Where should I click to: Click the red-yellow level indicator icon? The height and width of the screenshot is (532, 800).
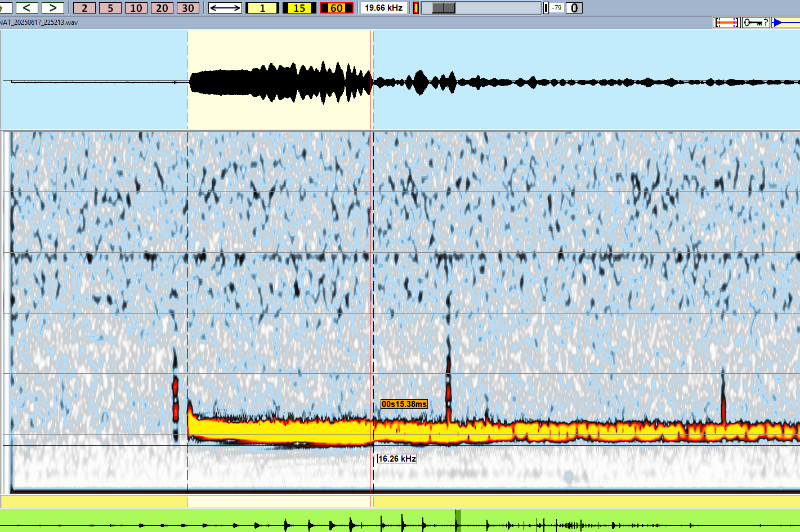point(416,8)
